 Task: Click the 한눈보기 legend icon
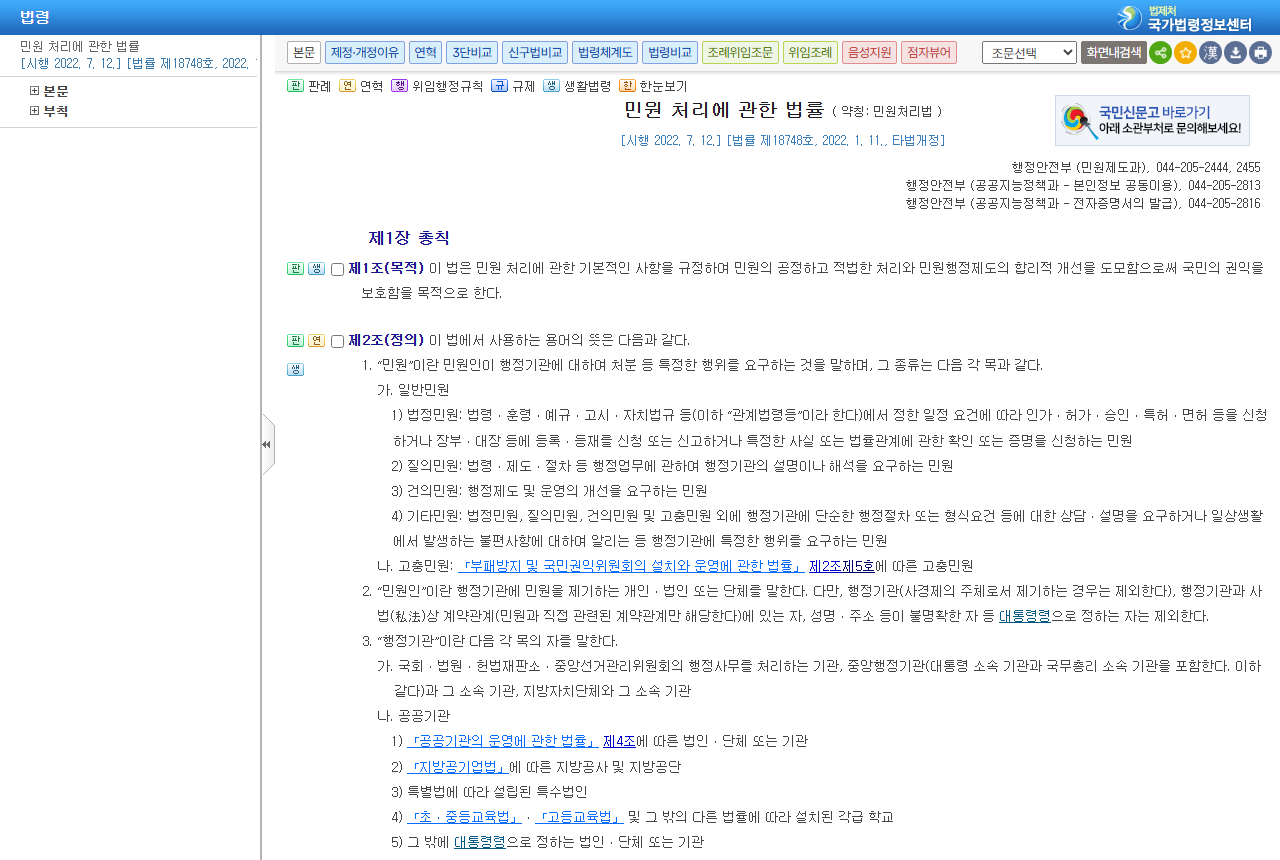(627, 86)
